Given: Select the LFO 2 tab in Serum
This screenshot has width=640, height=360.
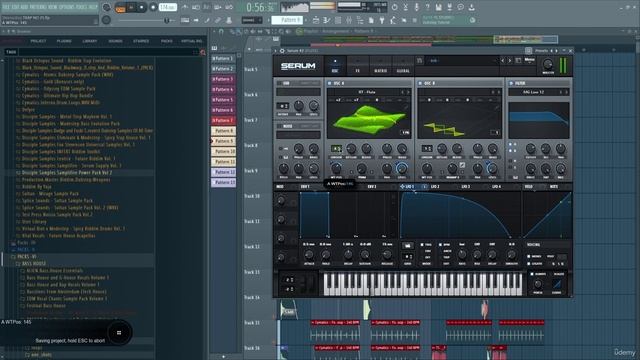Looking at the screenshot, I should point(435,187).
